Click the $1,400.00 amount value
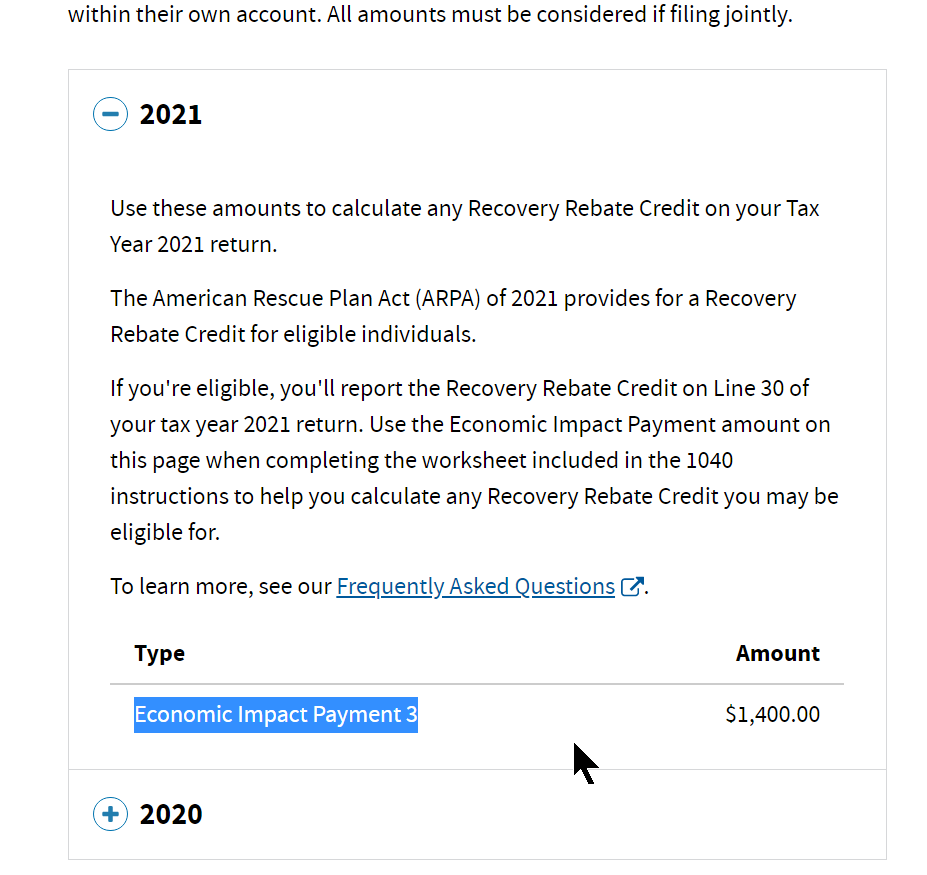The image size is (927, 875). pos(772,714)
